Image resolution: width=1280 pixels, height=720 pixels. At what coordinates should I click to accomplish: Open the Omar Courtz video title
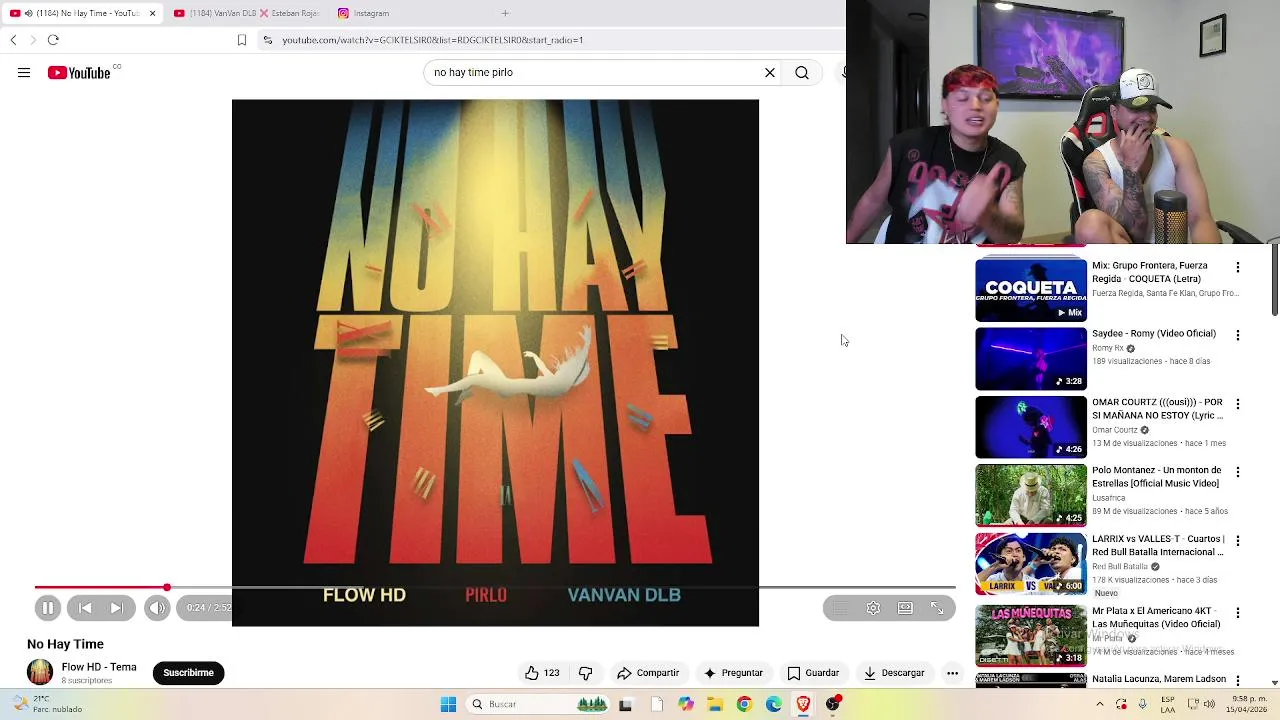[x=1158, y=408]
